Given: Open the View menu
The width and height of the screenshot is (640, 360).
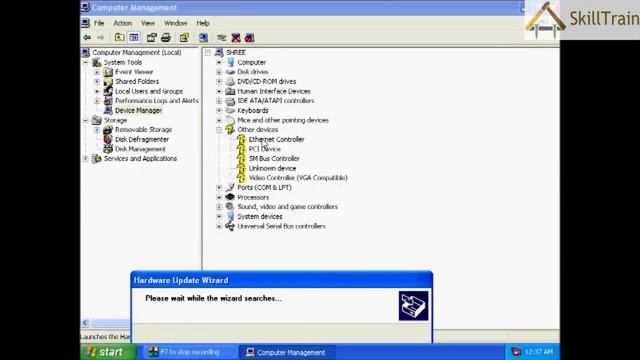Looking at the screenshot, I should pos(148,23).
